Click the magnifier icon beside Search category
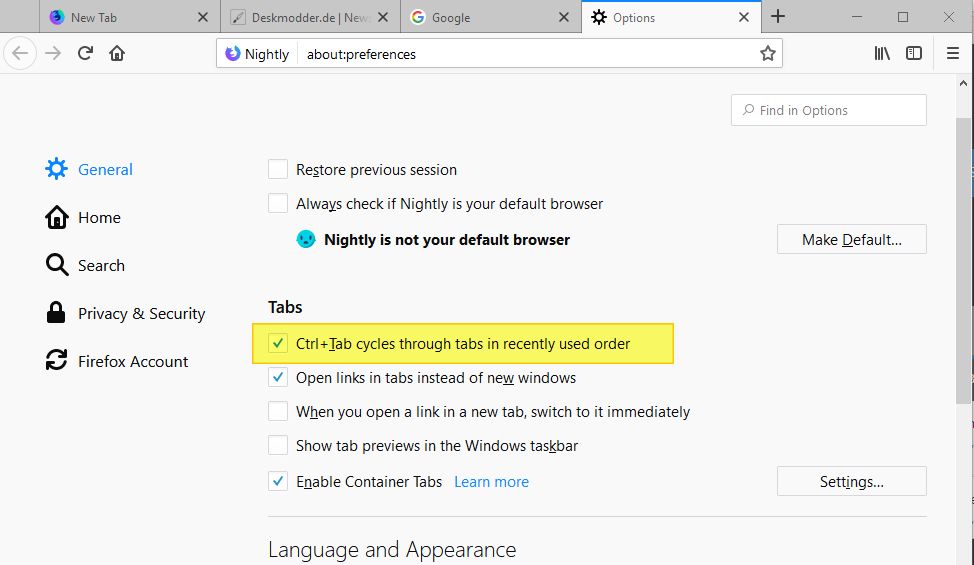 pos(57,265)
